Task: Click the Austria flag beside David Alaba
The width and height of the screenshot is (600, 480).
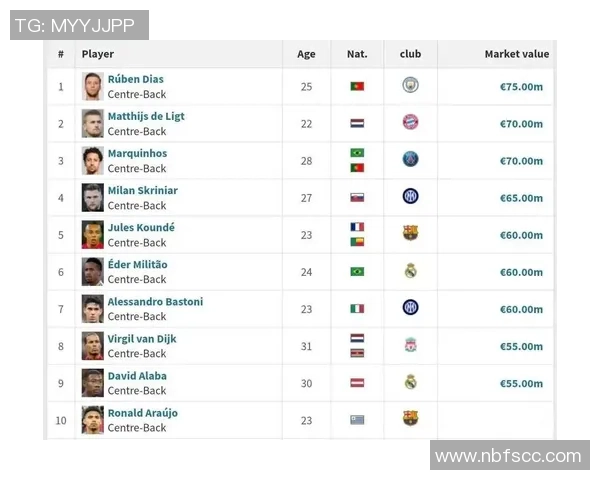Action: pos(357,383)
